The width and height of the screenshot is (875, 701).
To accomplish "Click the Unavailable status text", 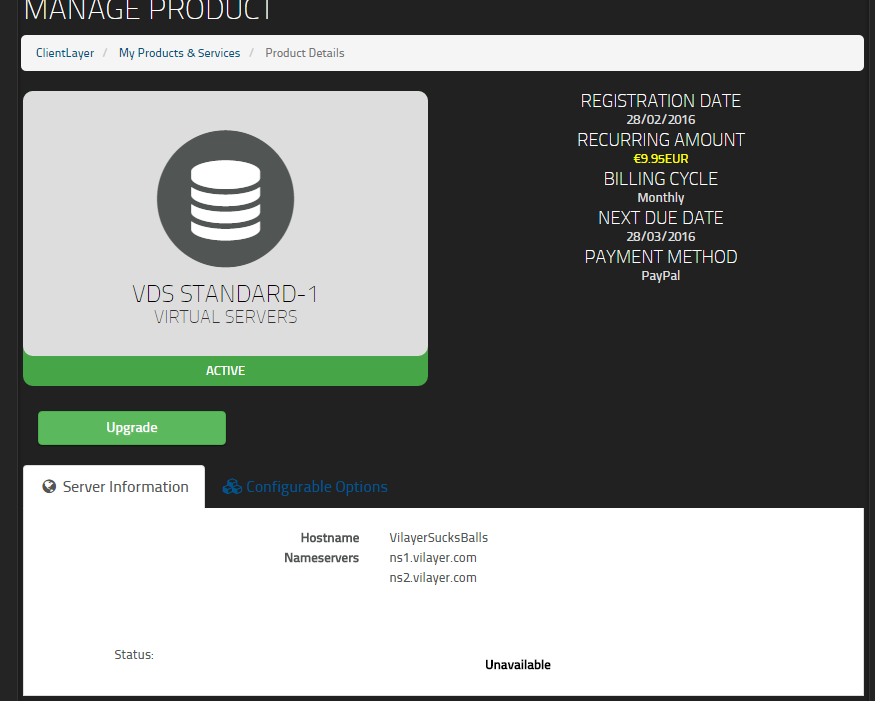I will (x=518, y=665).
